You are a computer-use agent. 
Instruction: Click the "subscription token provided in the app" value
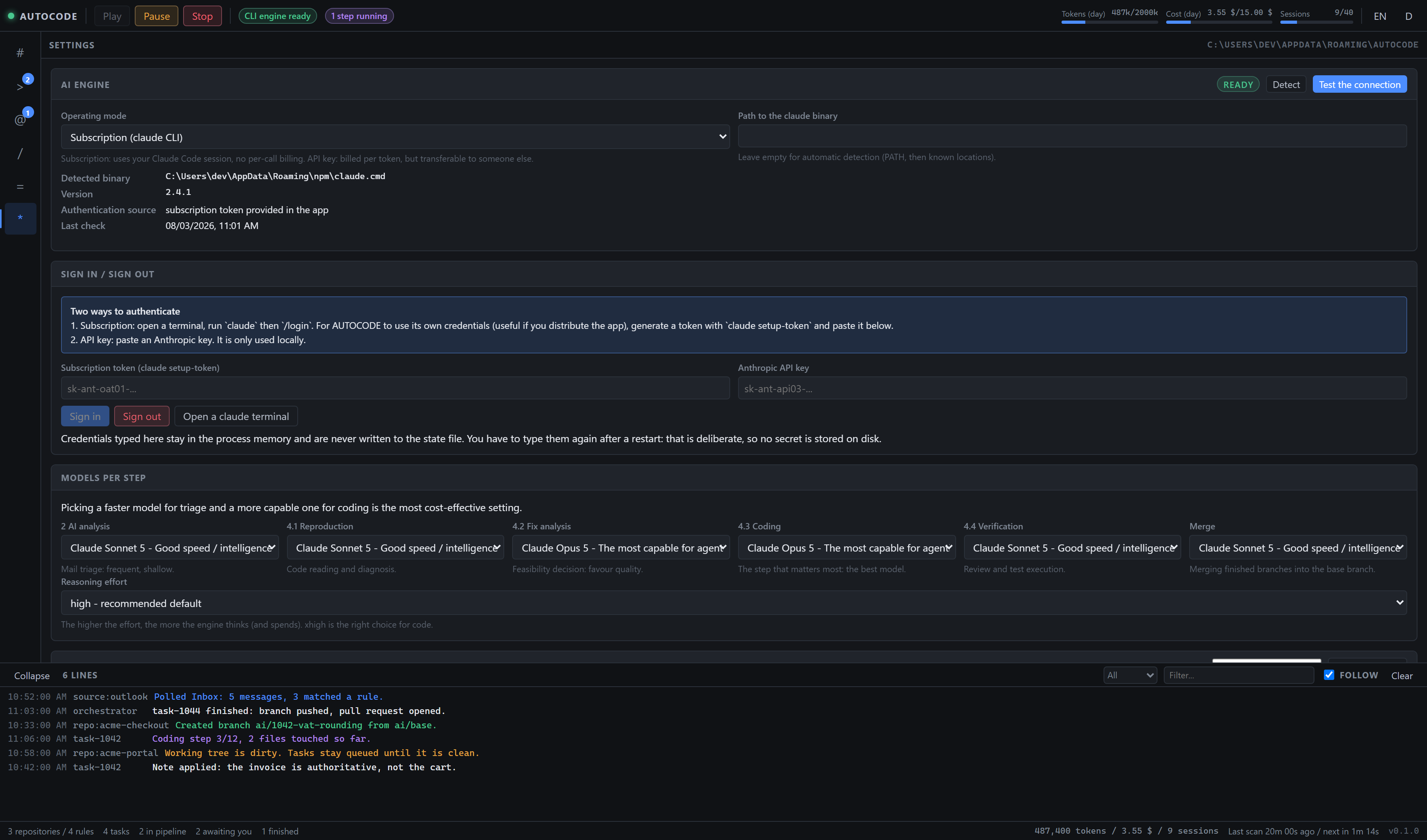pos(247,210)
